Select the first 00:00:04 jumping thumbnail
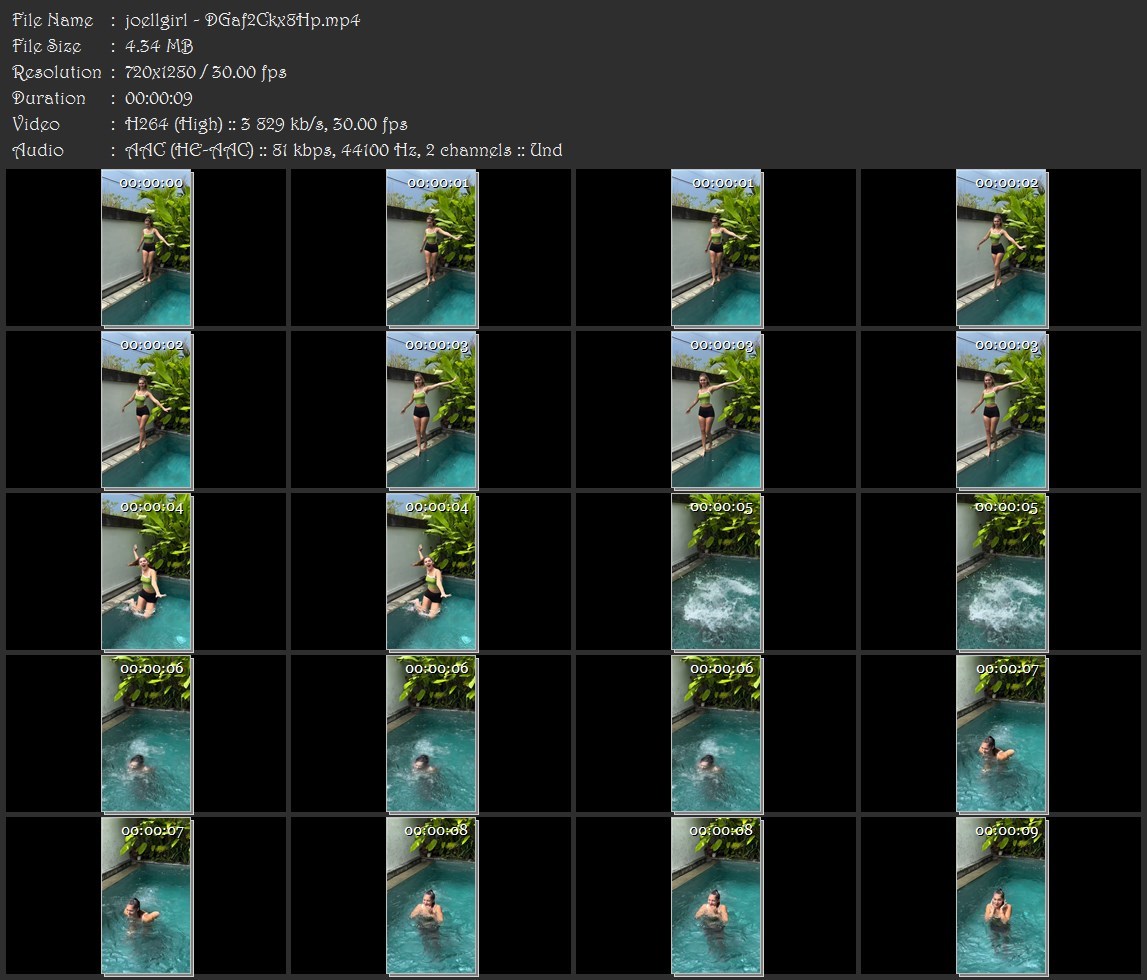Screen dimensions: 1147x980 [x=146, y=572]
